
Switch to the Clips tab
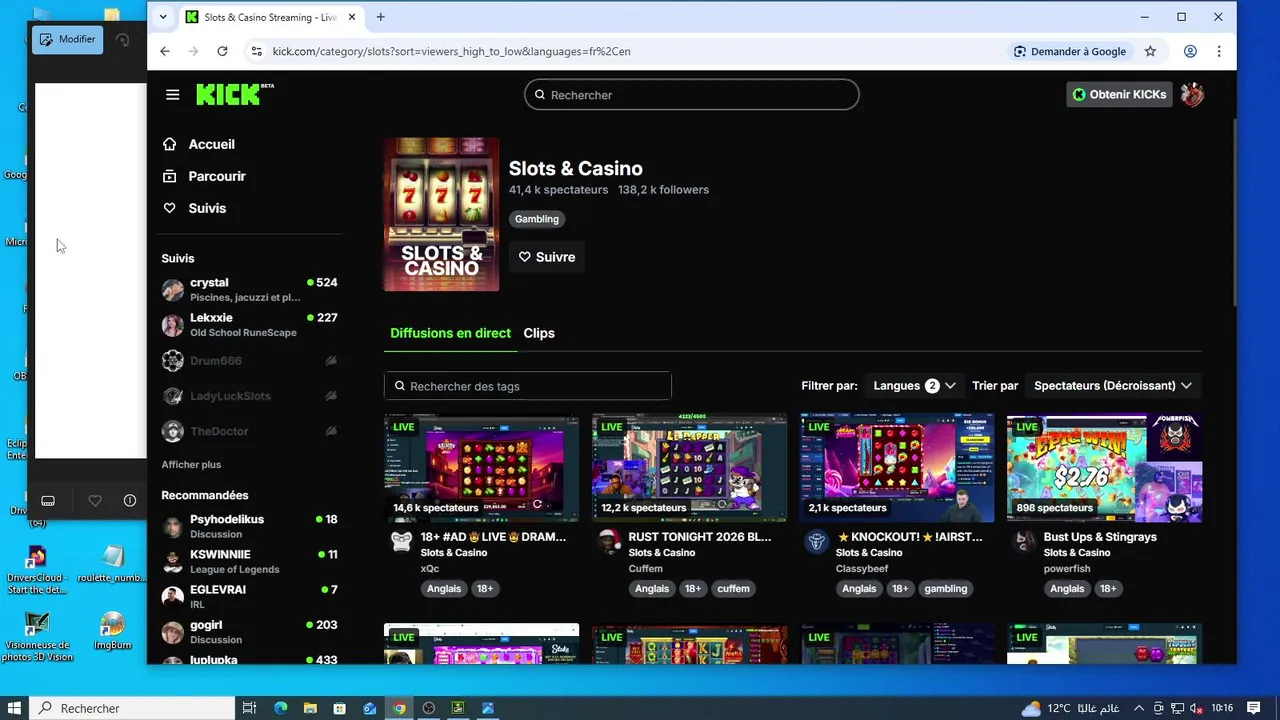click(x=539, y=333)
